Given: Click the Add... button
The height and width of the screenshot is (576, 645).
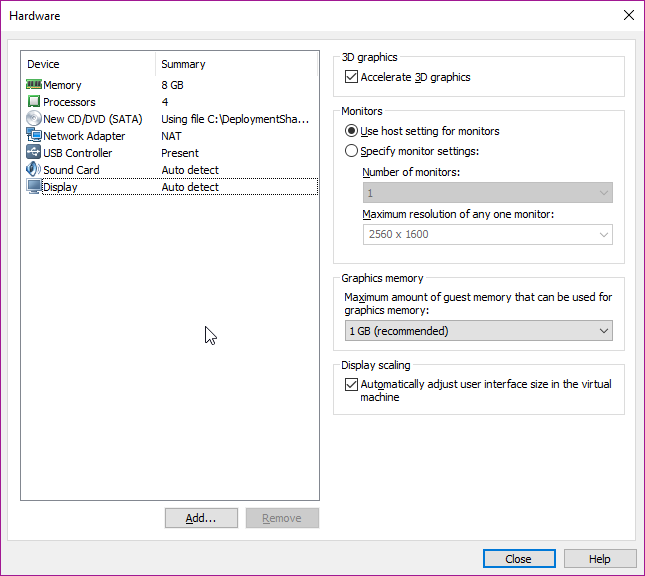Looking at the screenshot, I should [x=201, y=518].
